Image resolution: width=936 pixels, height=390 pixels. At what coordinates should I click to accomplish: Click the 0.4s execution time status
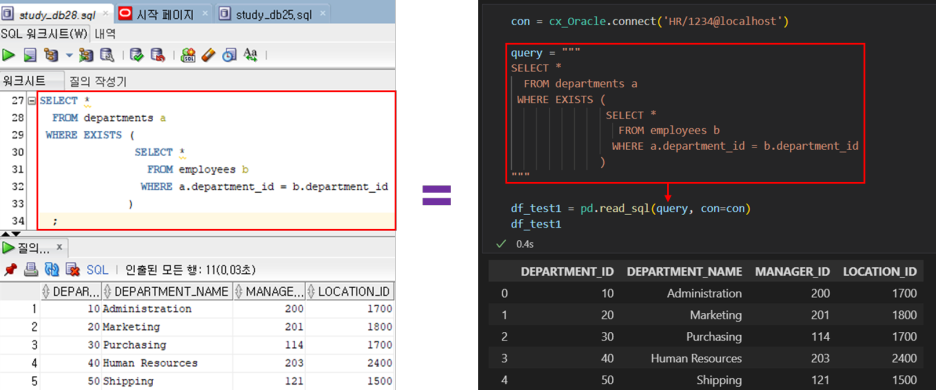[524, 244]
